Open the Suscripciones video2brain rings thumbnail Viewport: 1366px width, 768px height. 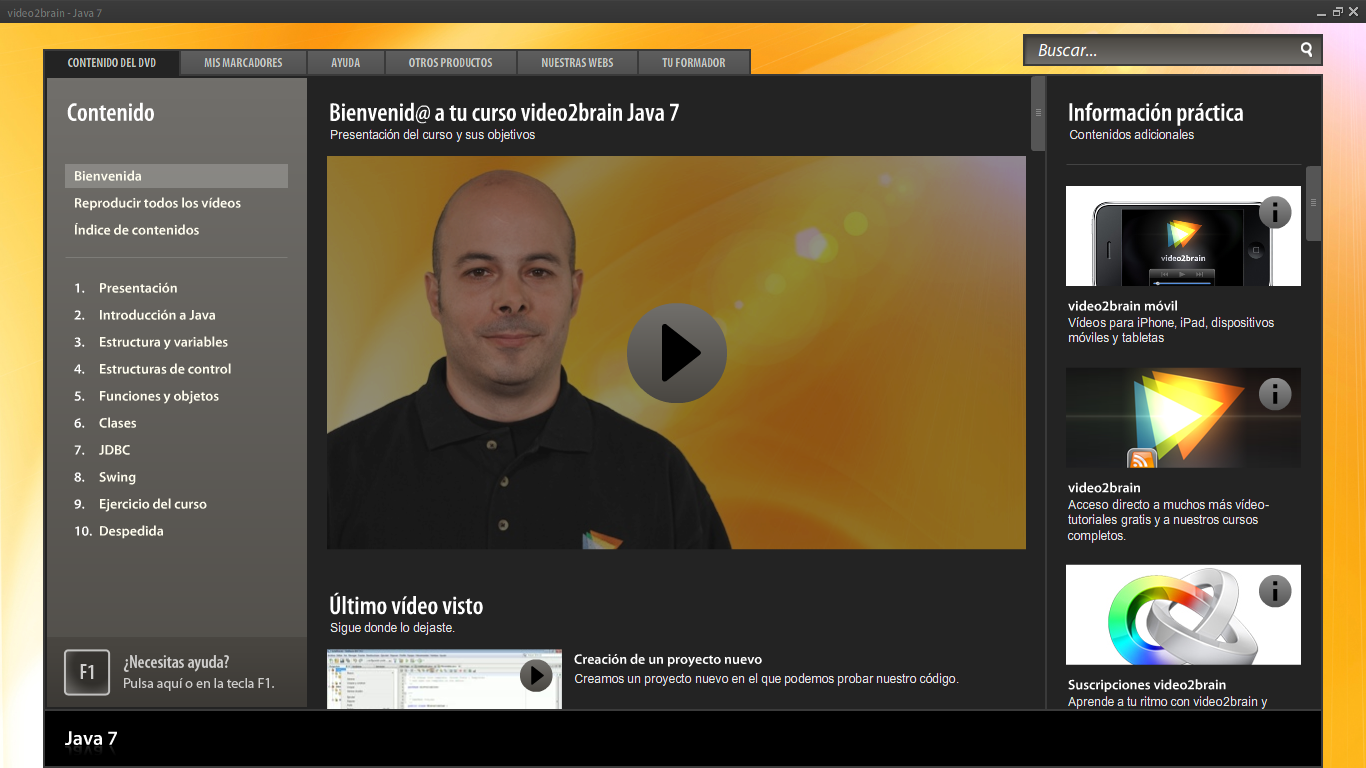click(x=1183, y=615)
